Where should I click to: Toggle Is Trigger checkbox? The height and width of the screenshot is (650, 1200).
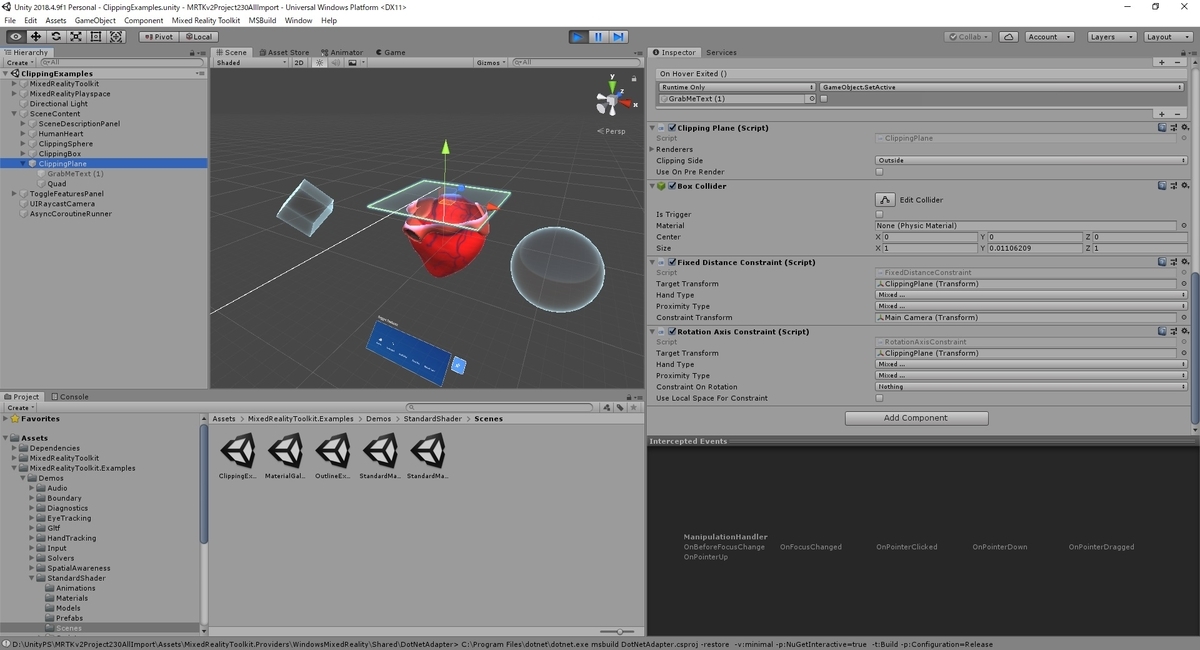tap(879, 214)
